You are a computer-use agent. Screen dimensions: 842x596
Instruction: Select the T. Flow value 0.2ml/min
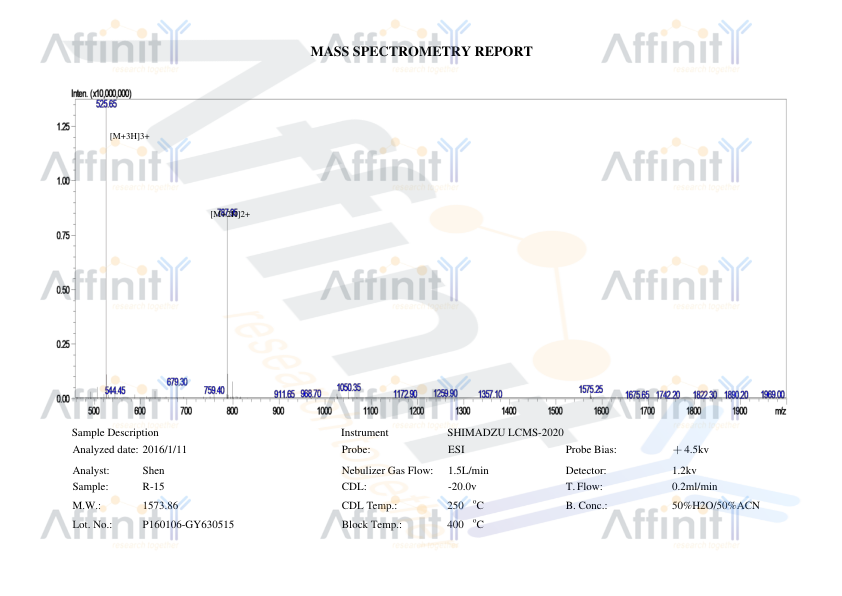point(694,487)
